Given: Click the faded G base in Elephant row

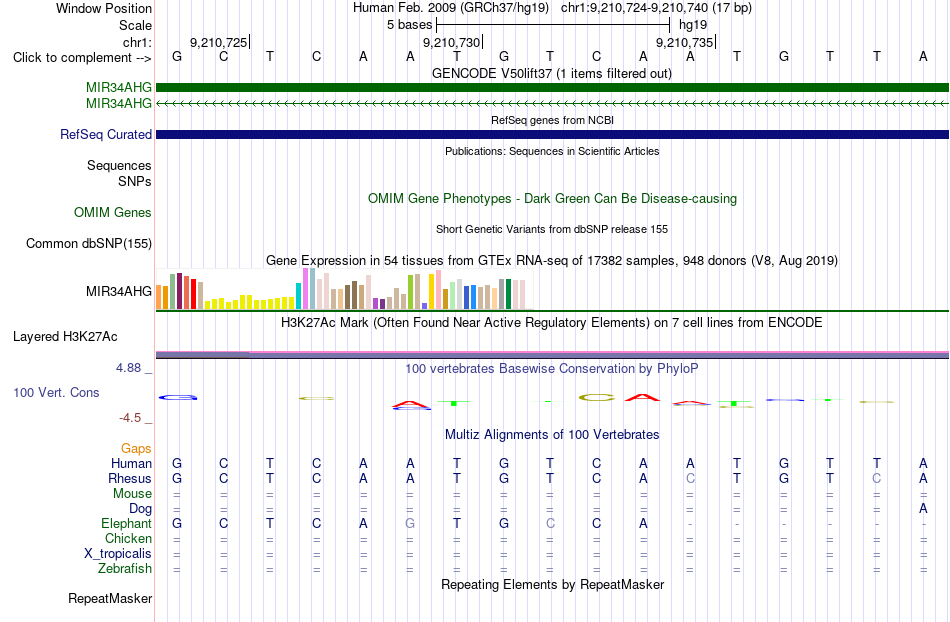Looking at the screenshot, I should click(x=410, y=523).
